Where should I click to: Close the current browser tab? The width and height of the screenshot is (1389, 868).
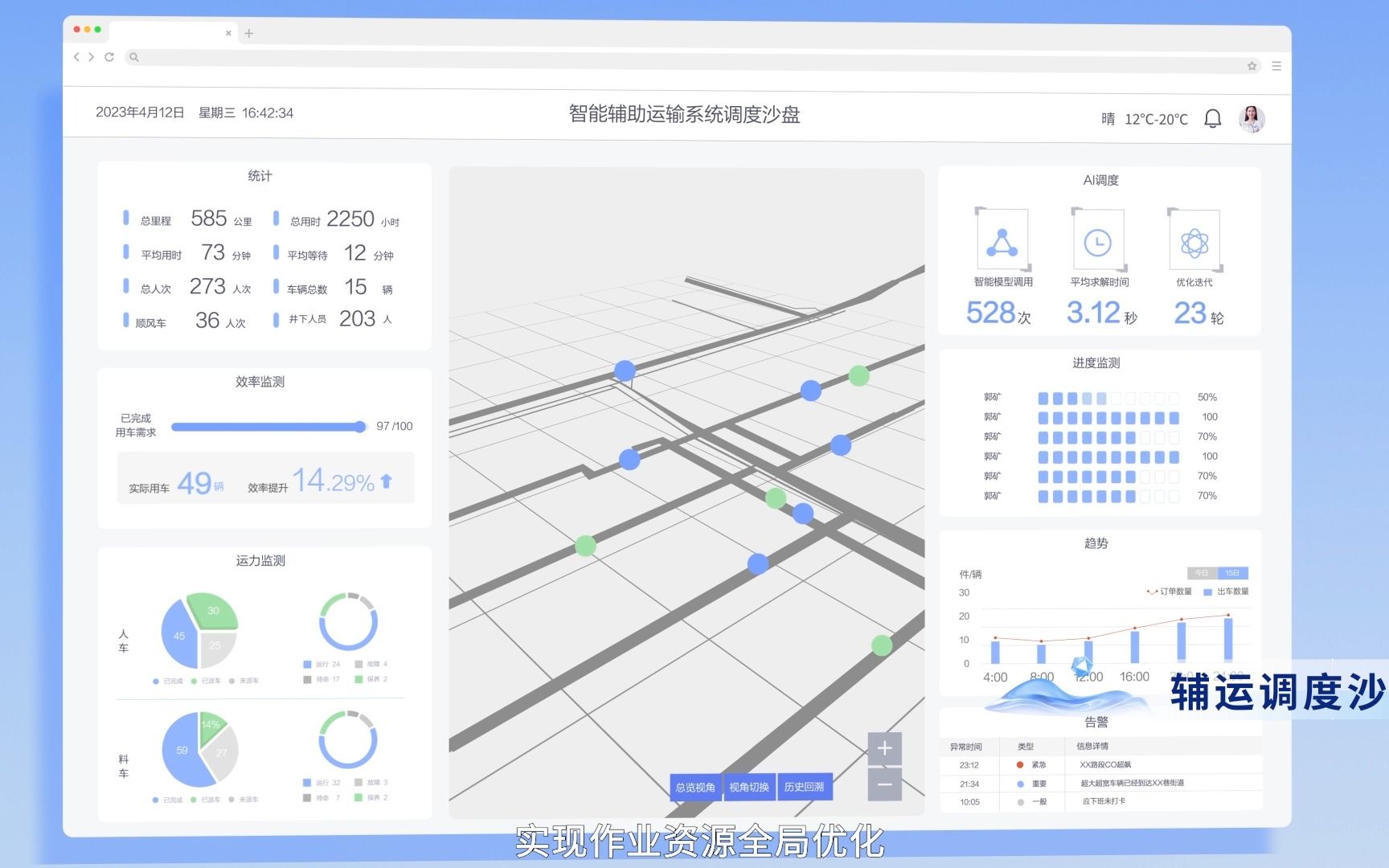[228, 33]
